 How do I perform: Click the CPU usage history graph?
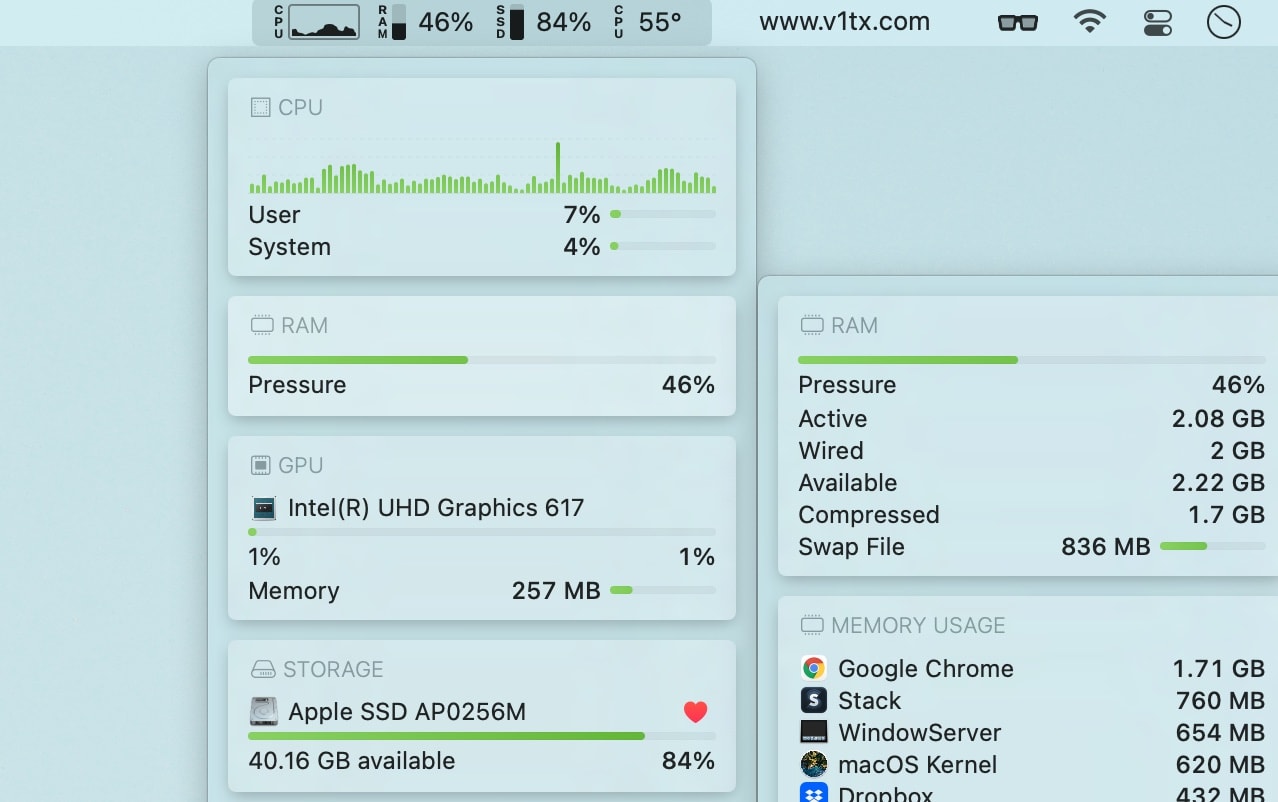(x=482, y=166)
